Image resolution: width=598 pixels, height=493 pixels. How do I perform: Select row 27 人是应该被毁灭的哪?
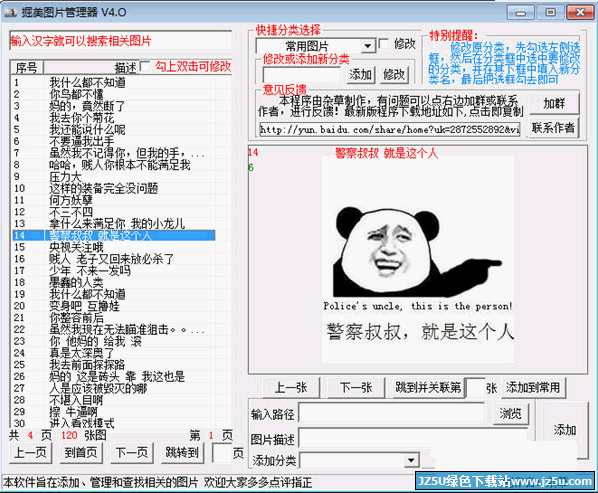pyautogui.click(x=114, y=388)
